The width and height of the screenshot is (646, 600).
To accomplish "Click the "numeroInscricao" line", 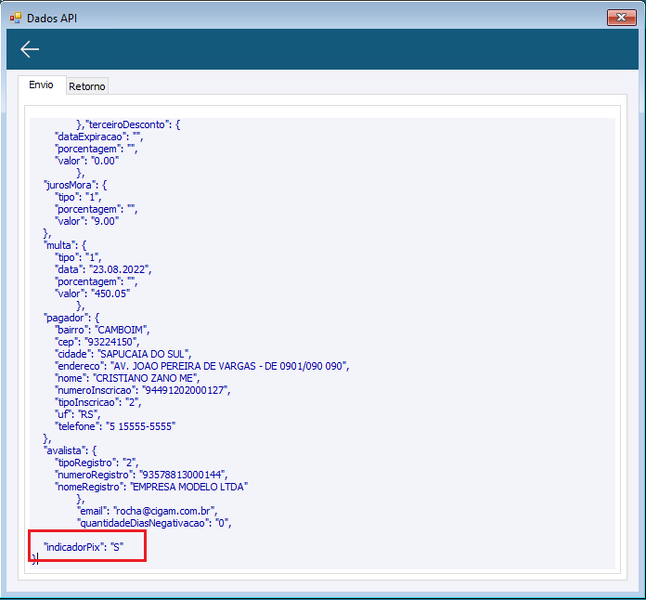I will point(143,390).
